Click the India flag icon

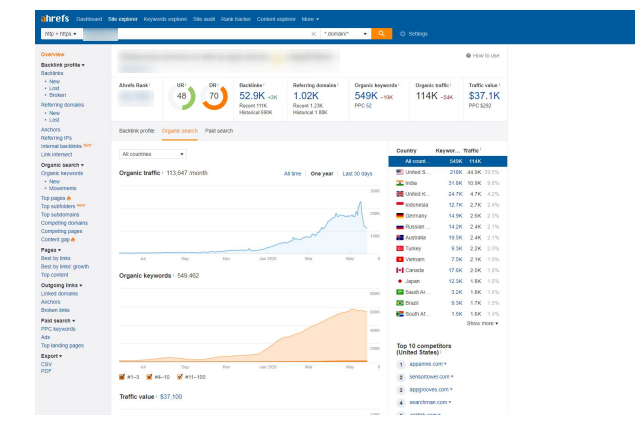[400, 183]
